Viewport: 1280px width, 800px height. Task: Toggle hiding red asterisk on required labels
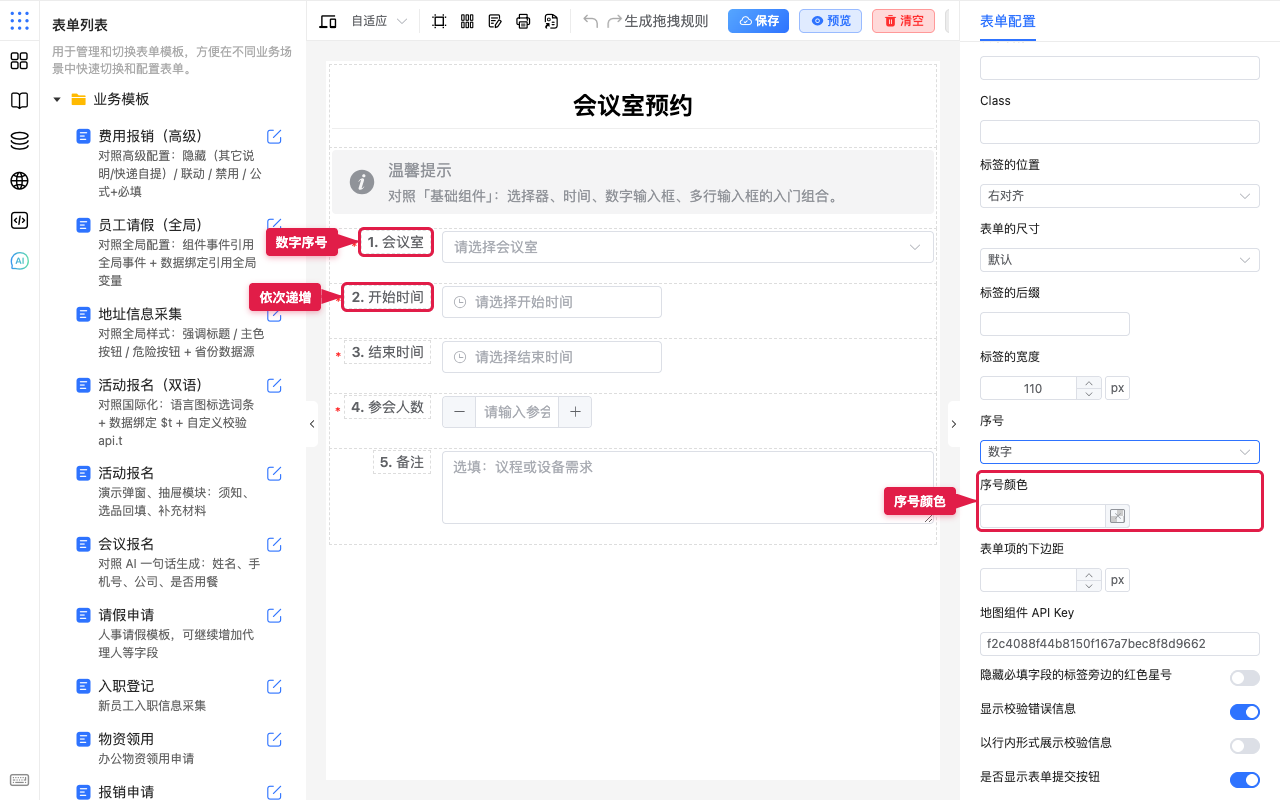(1244, 678)
